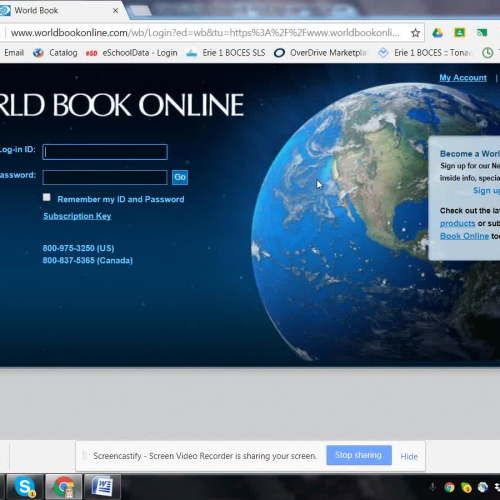Click the green clock bookmark icon

[x=488, y=53]
